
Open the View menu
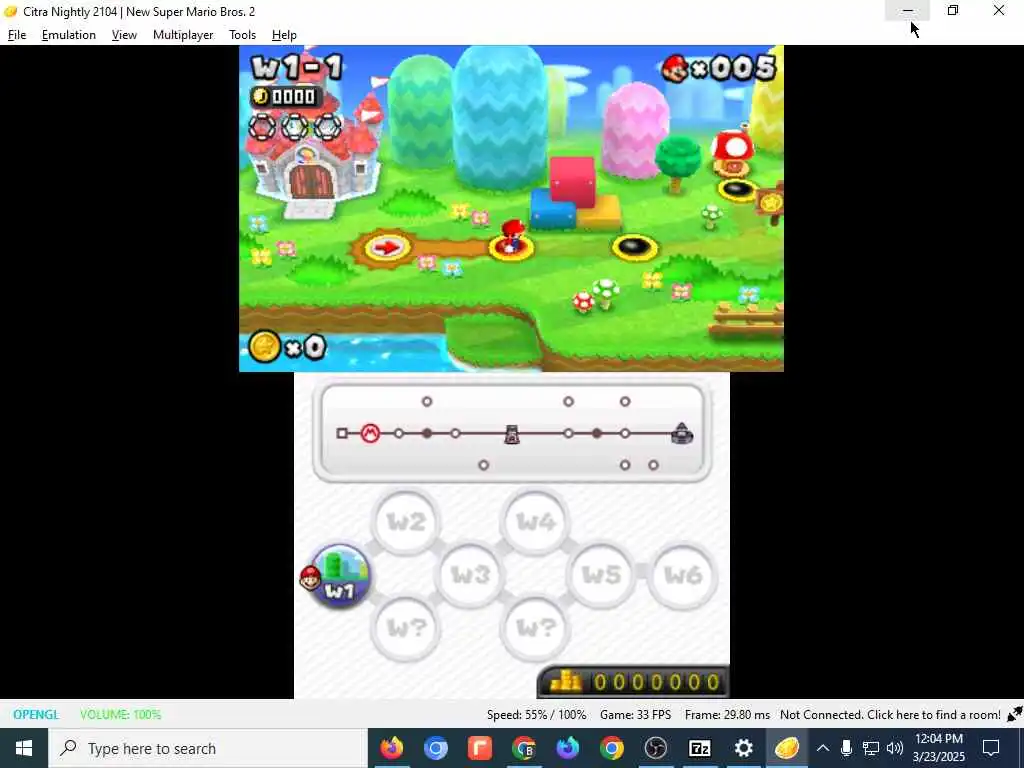[124, 35]
